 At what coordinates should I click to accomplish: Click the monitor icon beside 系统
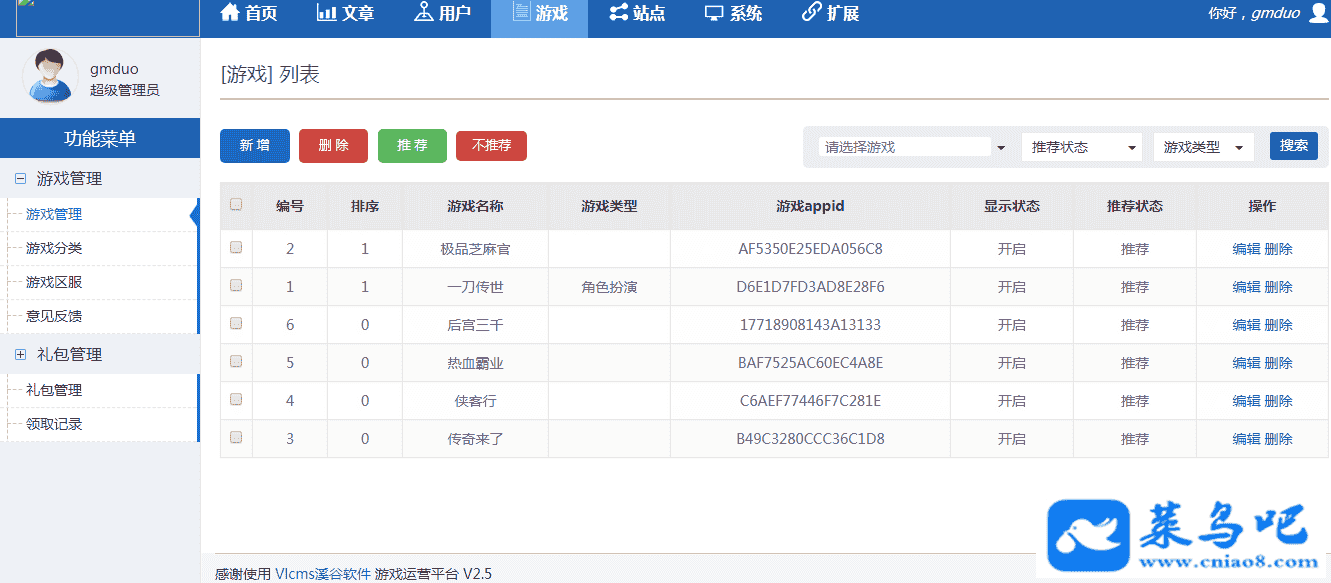coord(714,13)
